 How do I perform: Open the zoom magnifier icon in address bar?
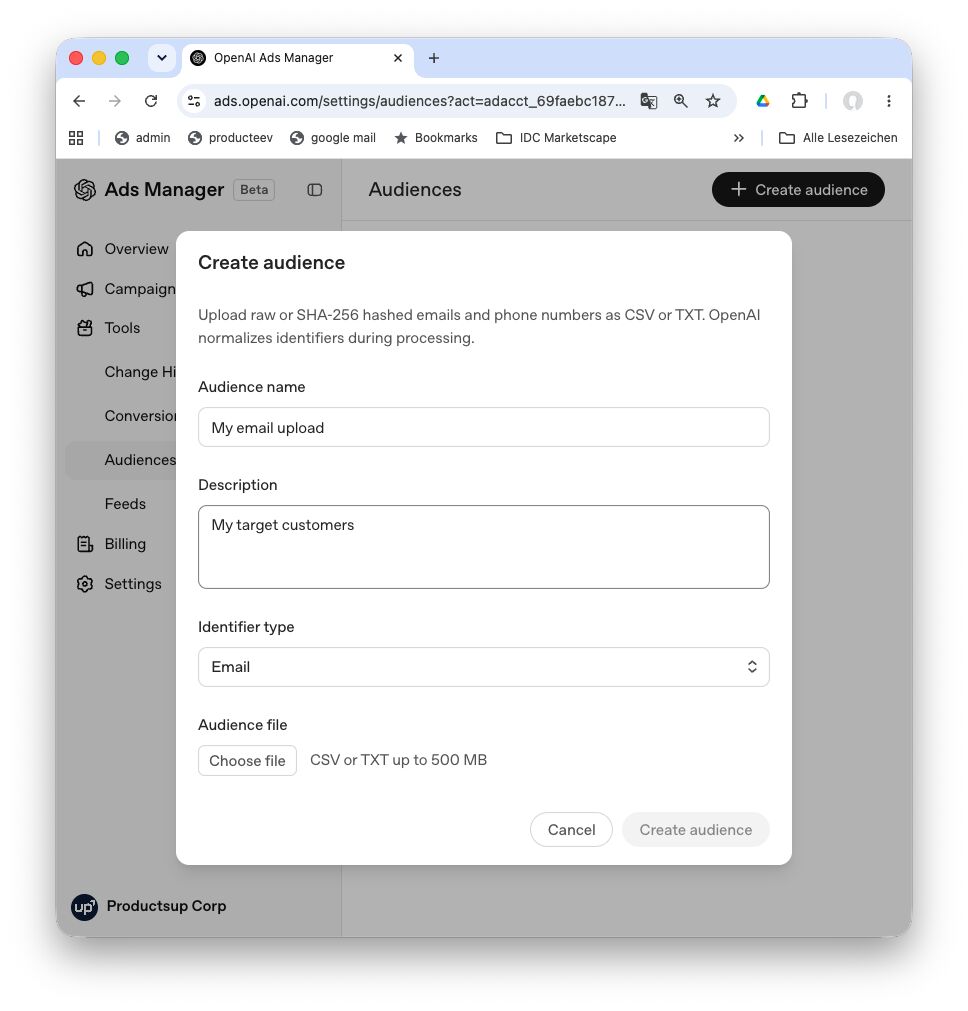[680, 101]
